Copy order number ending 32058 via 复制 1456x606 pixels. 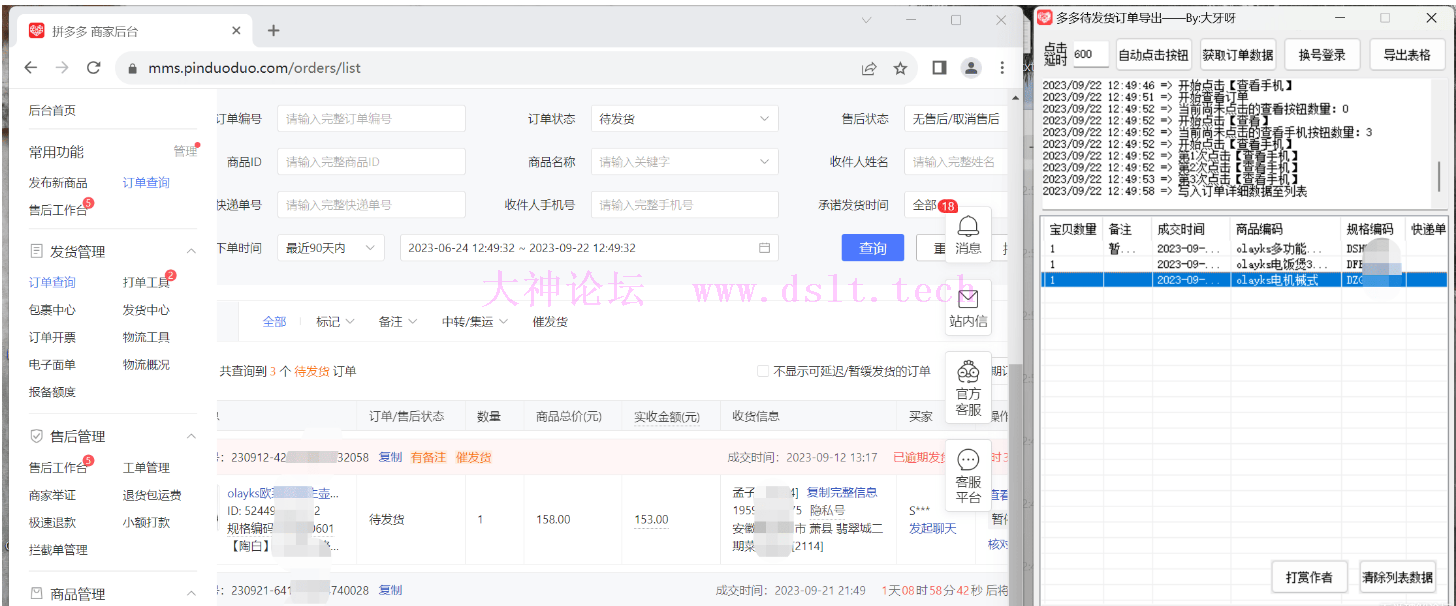click(390, 457)
